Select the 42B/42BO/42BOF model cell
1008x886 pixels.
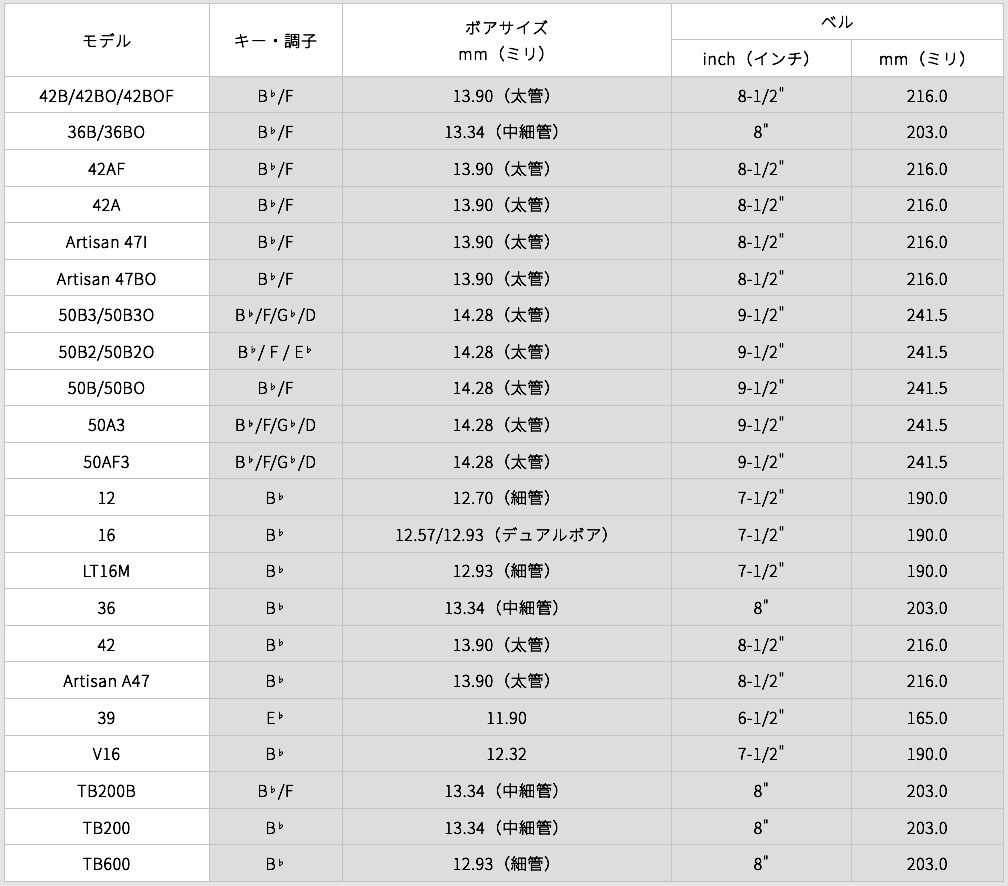(106, 96)
